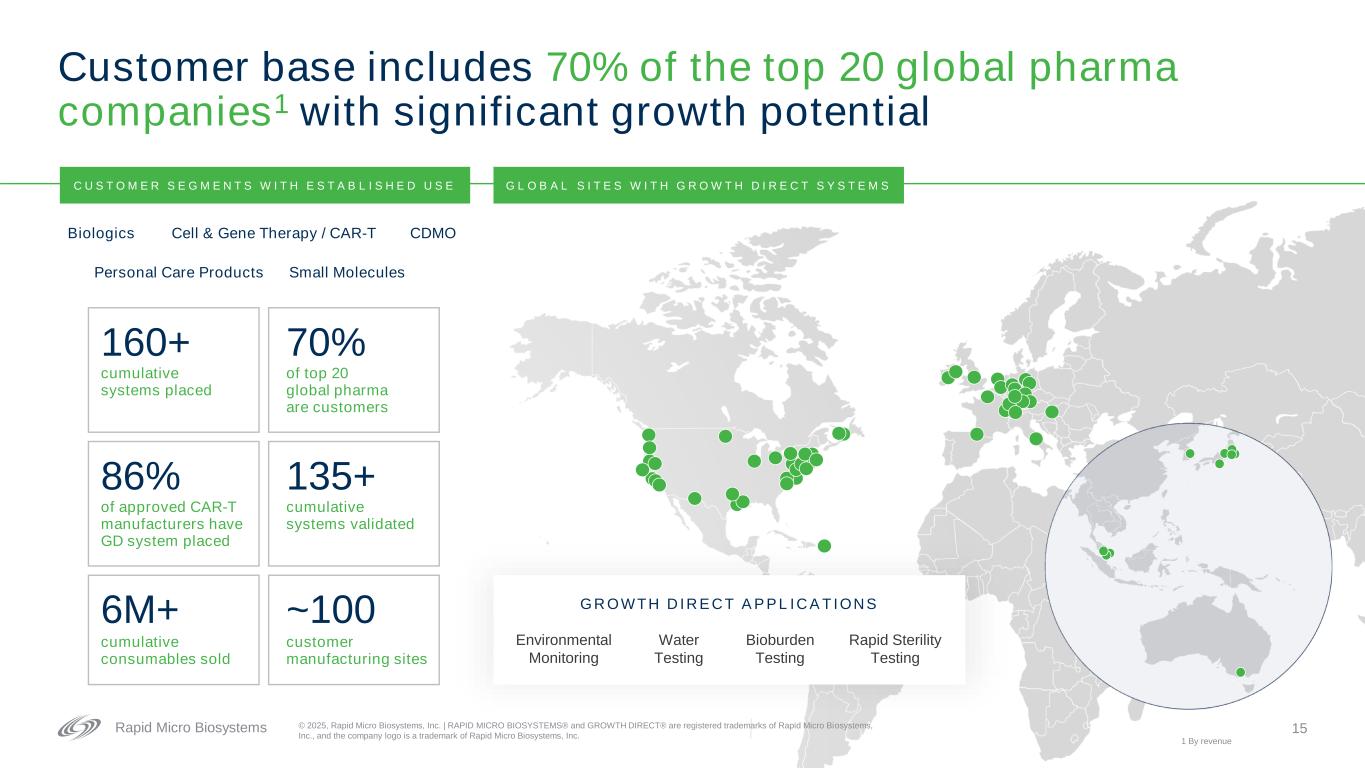Click the Global Sites With Growth Direct Systems banner
Viewport: 1365px width, 768px height.
(698, 185)
